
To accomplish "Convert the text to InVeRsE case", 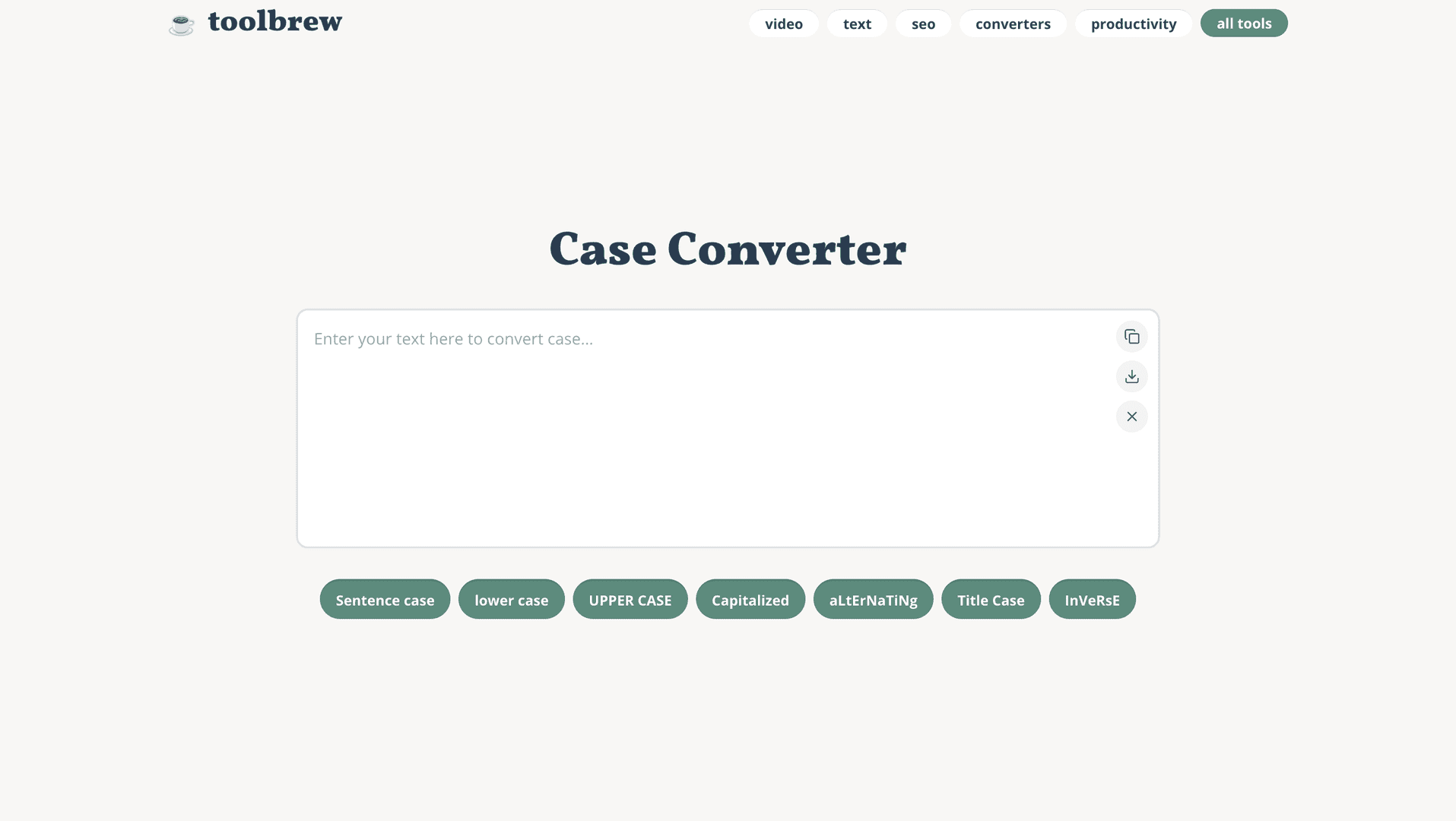I will 1092,599.
